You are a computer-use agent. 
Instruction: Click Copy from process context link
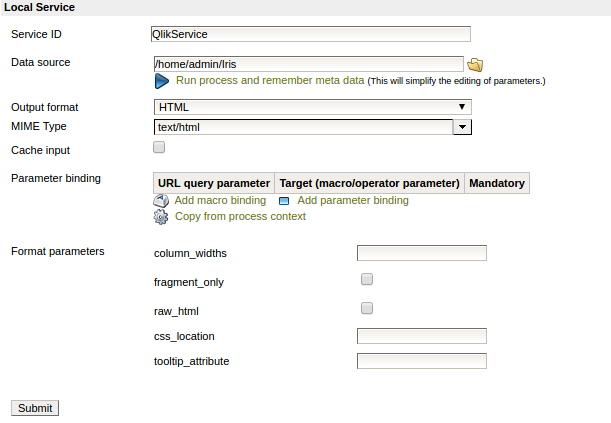240,216
